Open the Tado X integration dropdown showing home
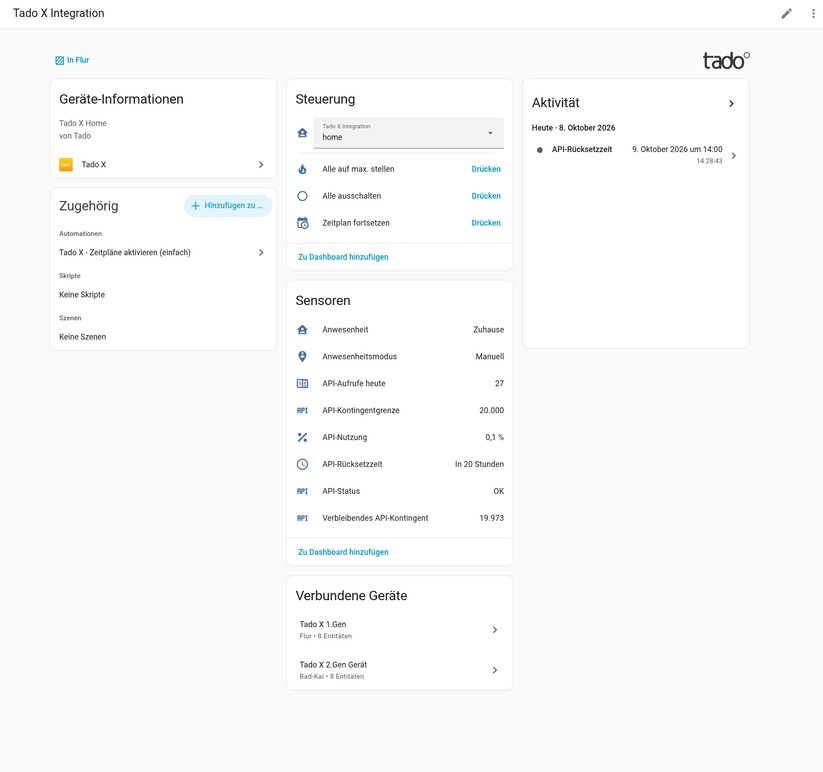Image resolution: width=823 pixels, height=772 pixels. tap(408, 133)
